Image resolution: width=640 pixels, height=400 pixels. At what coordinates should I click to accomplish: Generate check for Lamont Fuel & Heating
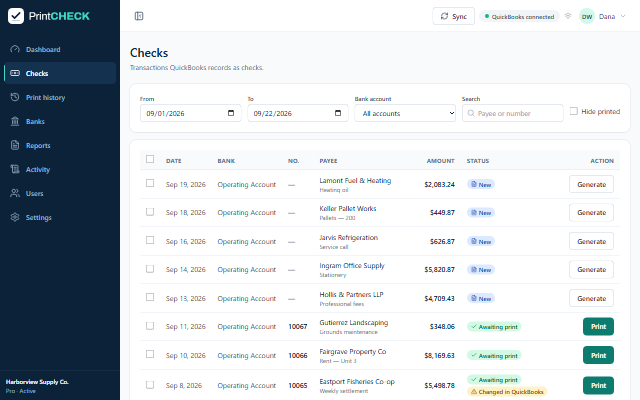click(x=591, y=184)
